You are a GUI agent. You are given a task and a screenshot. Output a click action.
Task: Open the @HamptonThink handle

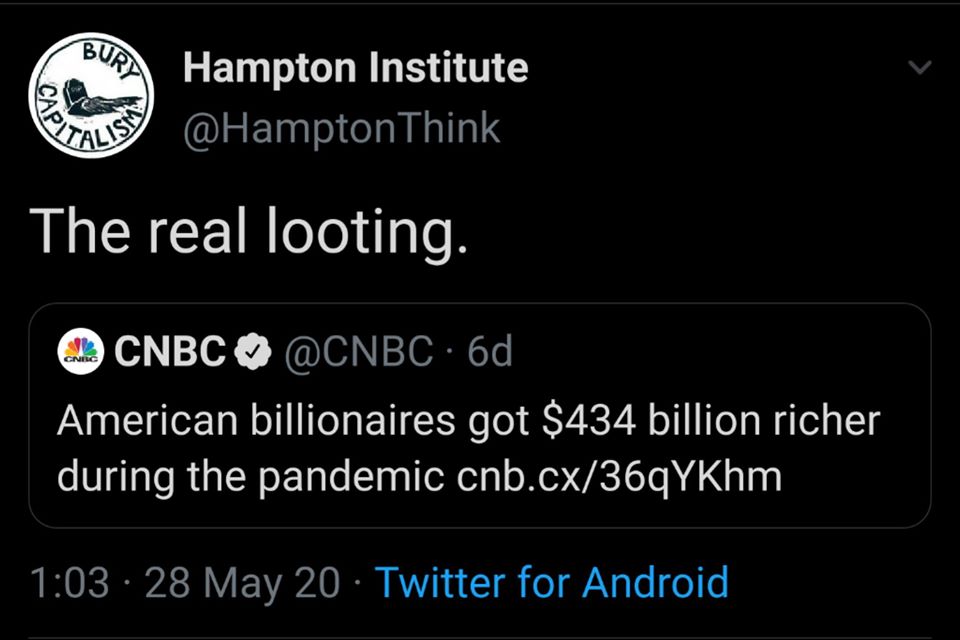pos(342,129)
